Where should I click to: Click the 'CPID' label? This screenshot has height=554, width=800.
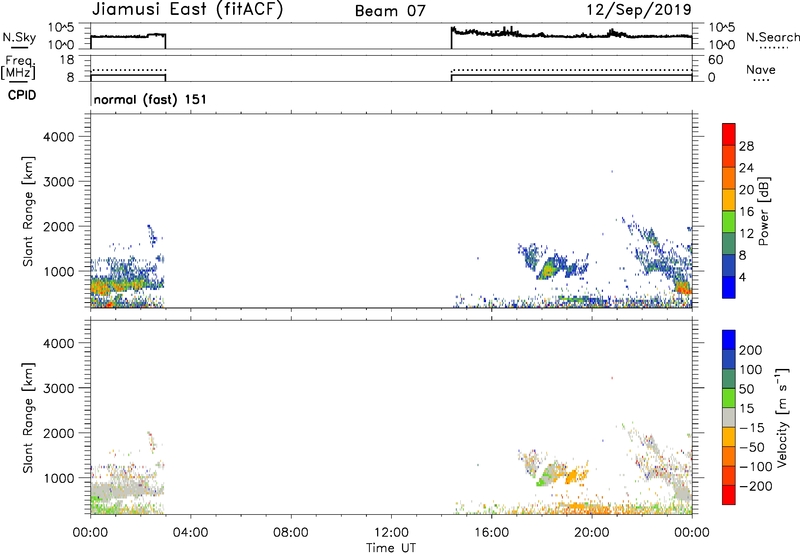(22, 95)
